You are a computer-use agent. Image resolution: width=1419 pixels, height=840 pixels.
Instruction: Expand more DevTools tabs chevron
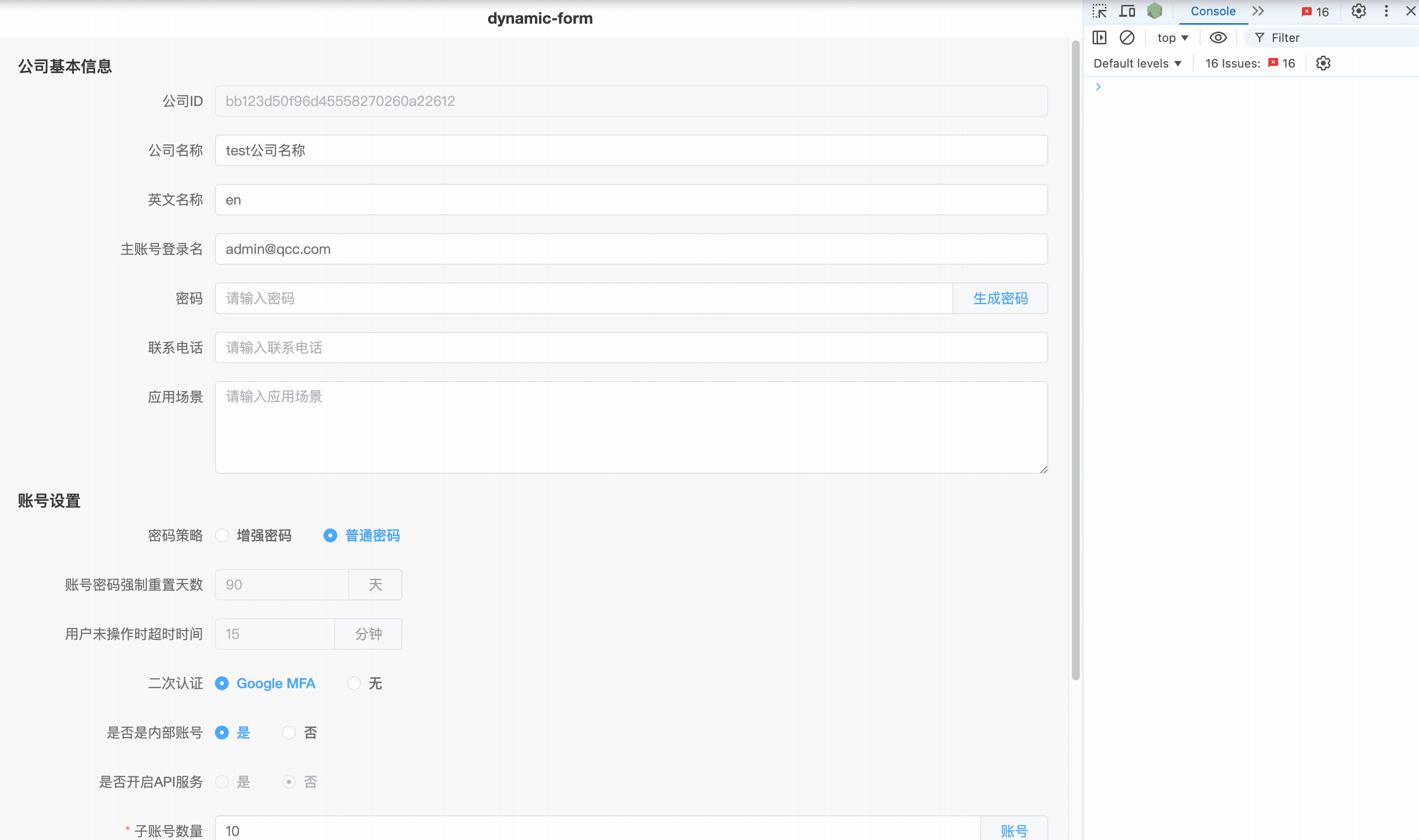(x=1258, y=11)
